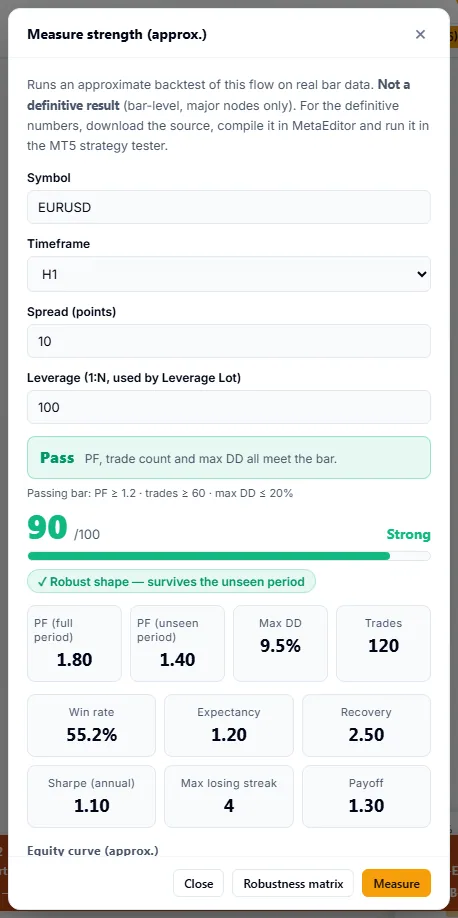Click the Robust shape checkmark badge
The height and width of the screenshot is (918, 458).
tap(171, 581)
